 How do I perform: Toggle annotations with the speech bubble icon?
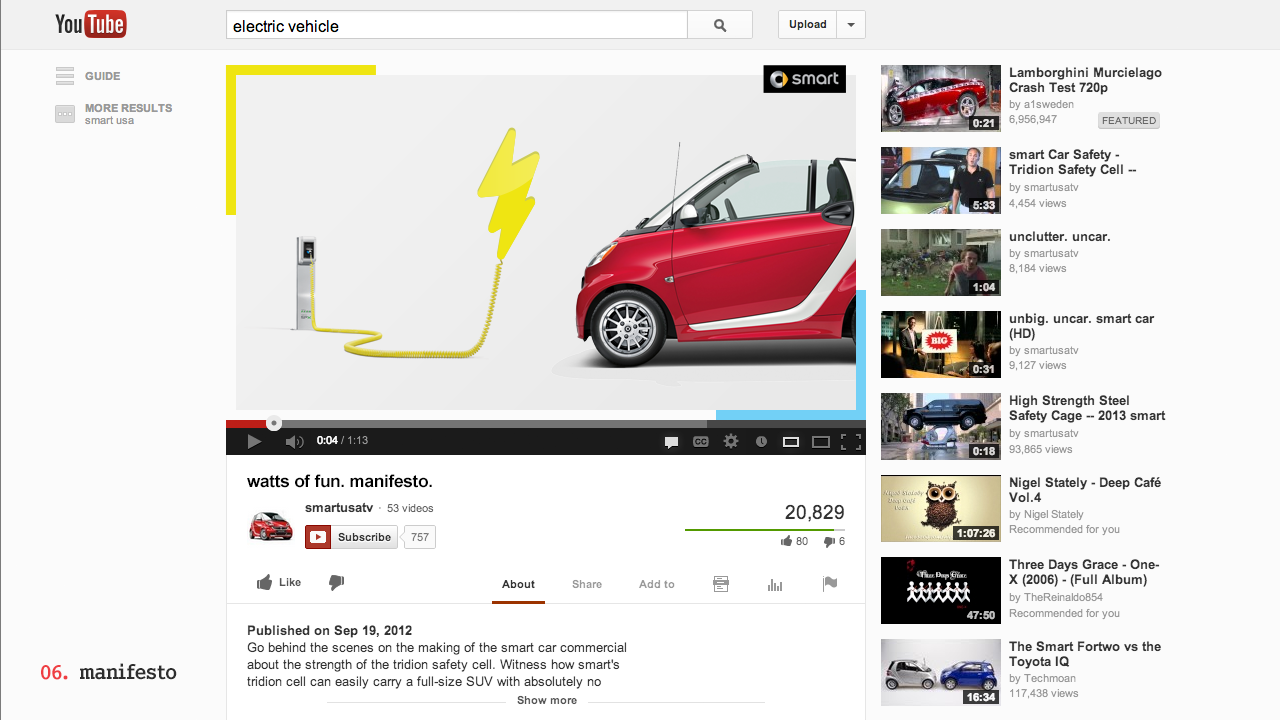coord(672,441)
